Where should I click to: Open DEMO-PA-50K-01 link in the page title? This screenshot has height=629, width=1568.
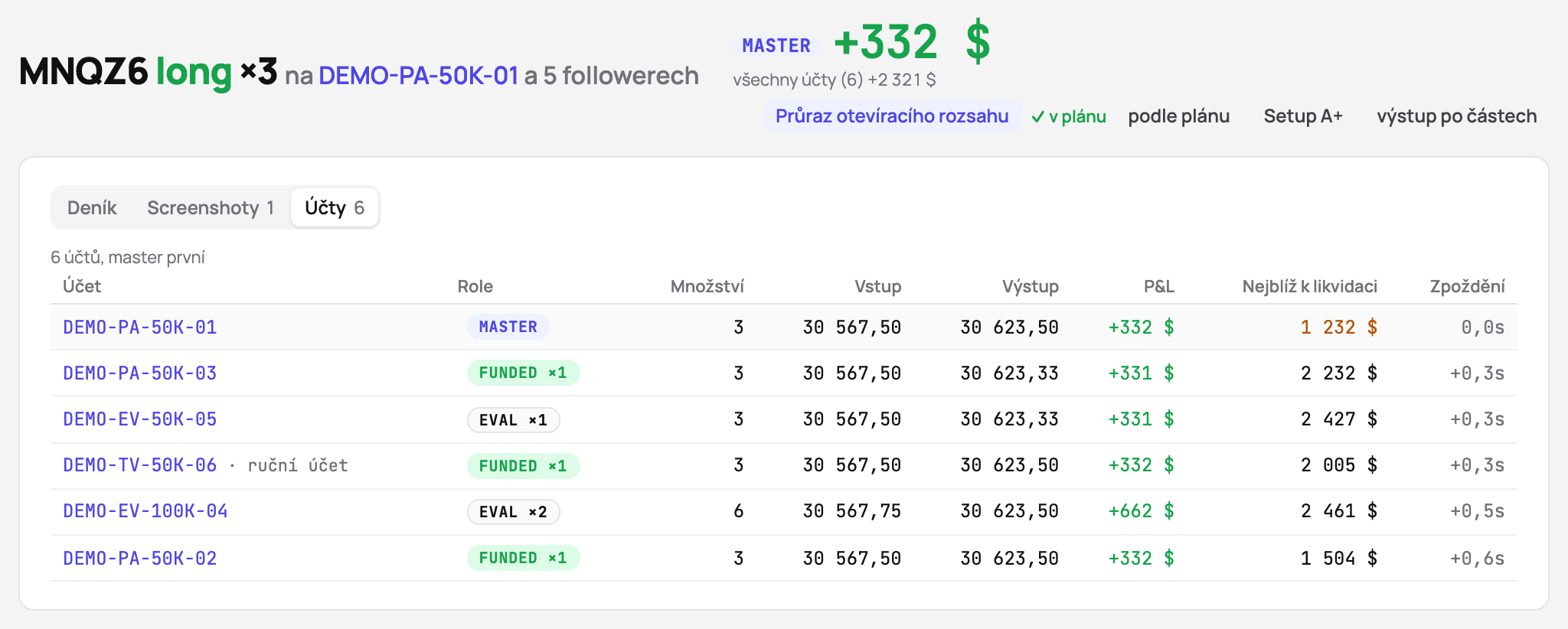pos(419,76)
